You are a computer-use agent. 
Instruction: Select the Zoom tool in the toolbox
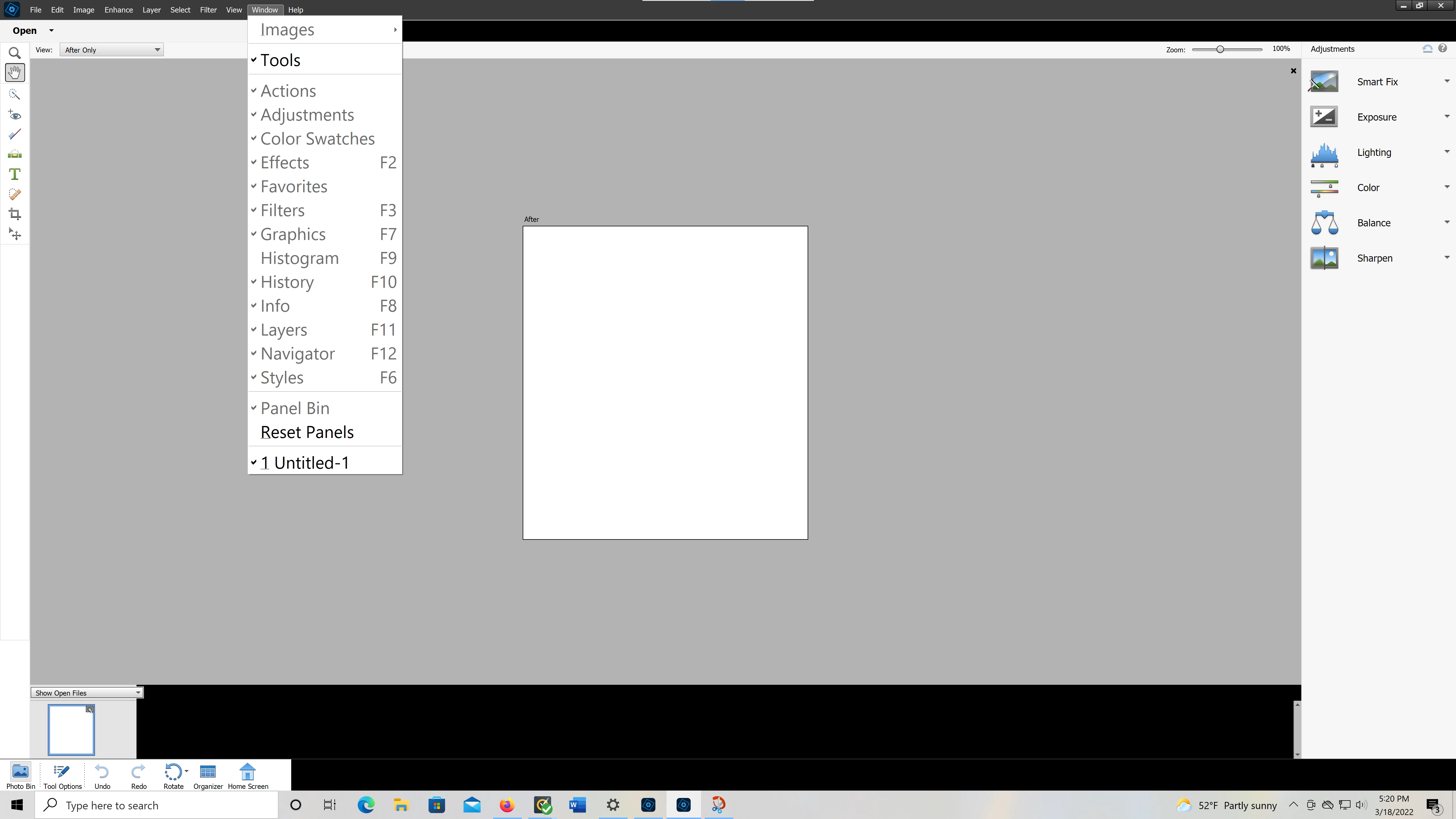click(15, 53)
